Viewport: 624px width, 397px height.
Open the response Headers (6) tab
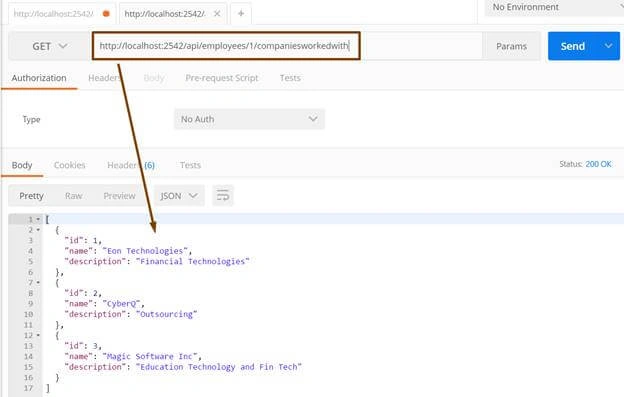[x=131, y=165]
